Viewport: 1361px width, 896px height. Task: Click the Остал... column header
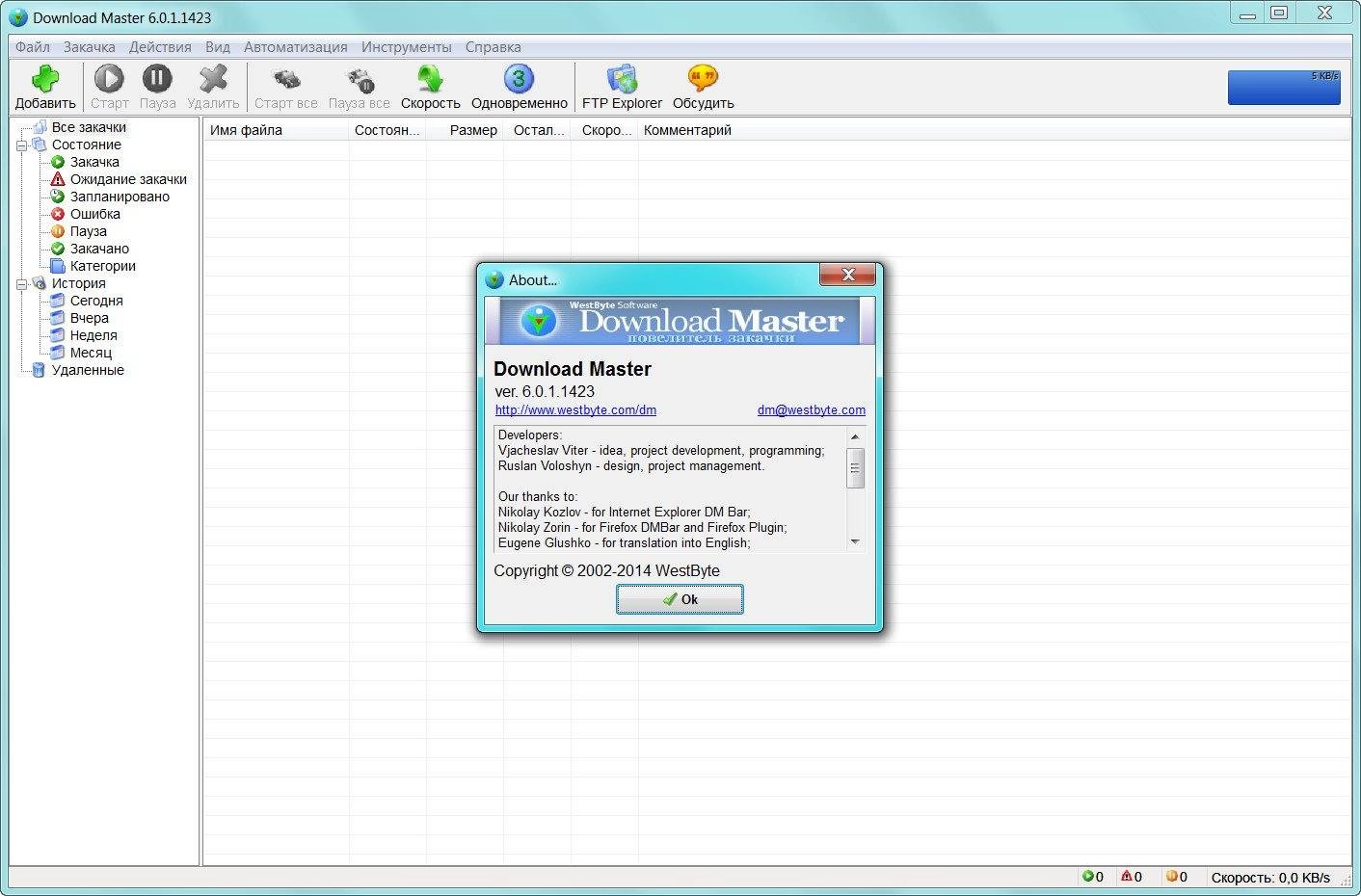coord(539,130)
